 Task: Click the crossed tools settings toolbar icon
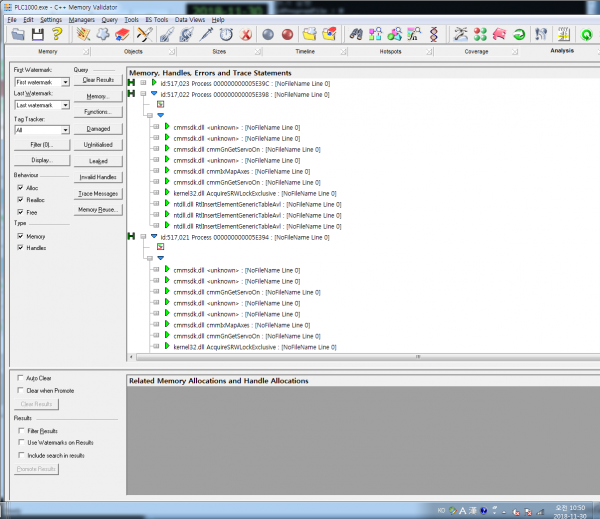[x=145, y=34]
